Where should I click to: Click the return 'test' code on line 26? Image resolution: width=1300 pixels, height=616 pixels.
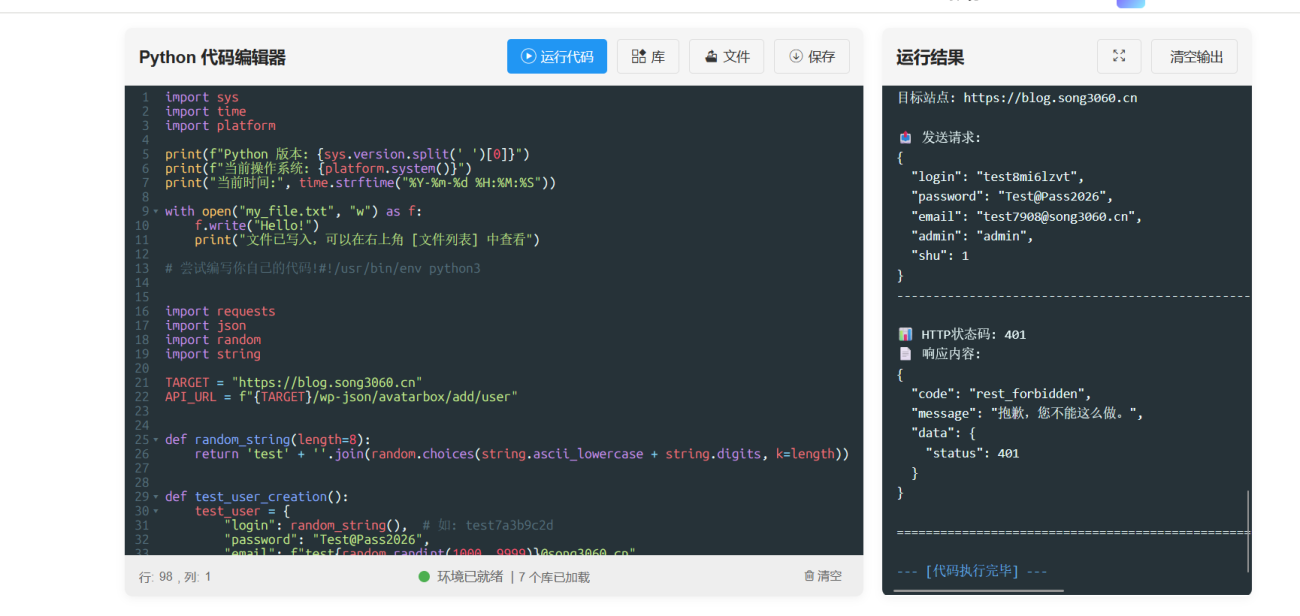point(521,454)
